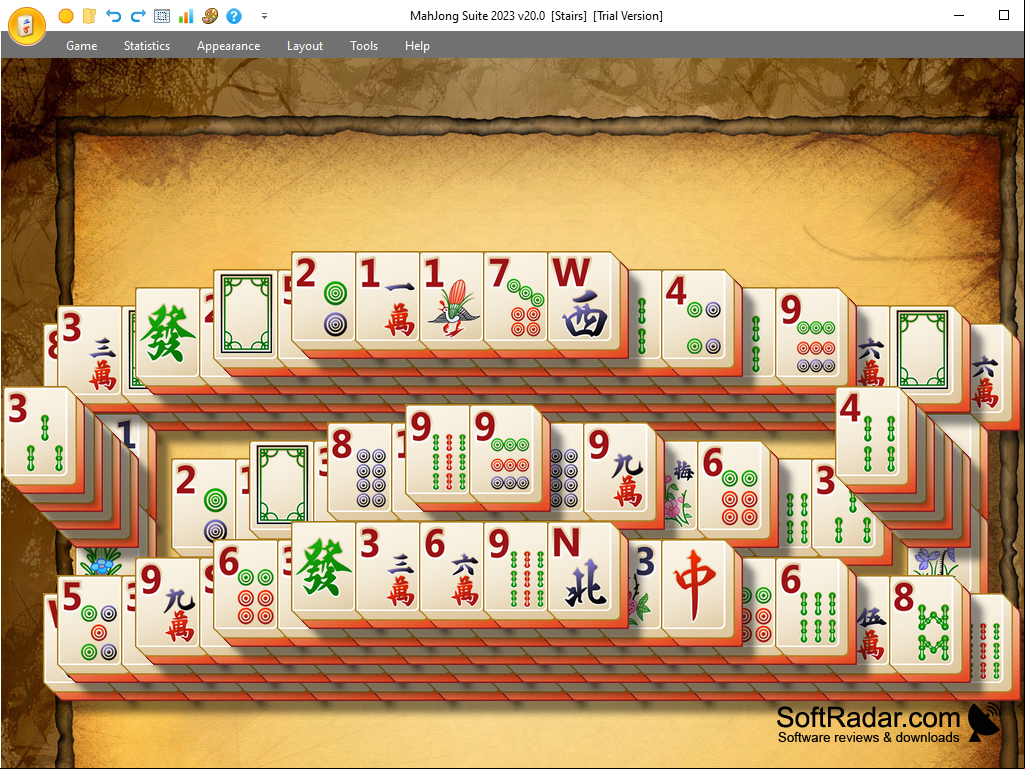The image size is (1025, 769).
Task: Select the 9 wan tile in middle row
Action: (x=618, y=470)
